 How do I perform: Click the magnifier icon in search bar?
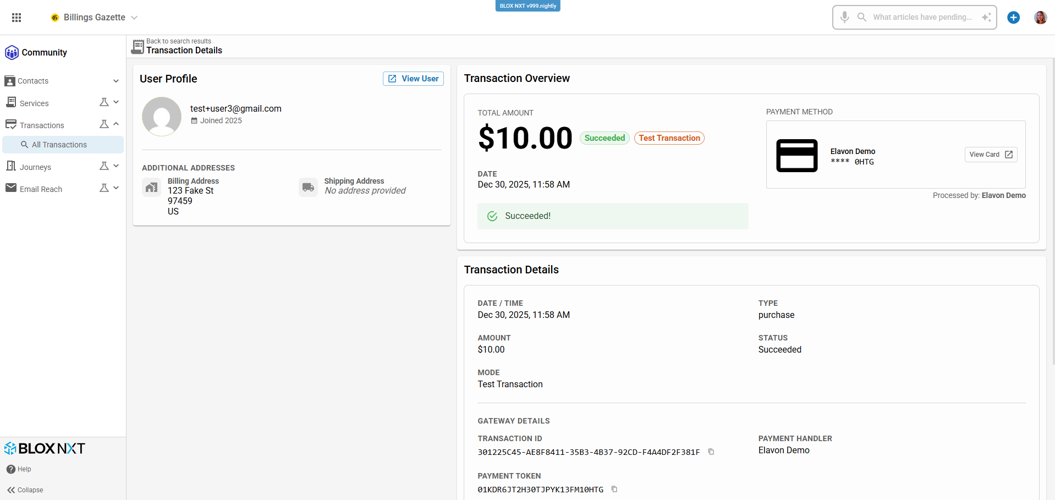pos(861,17)
